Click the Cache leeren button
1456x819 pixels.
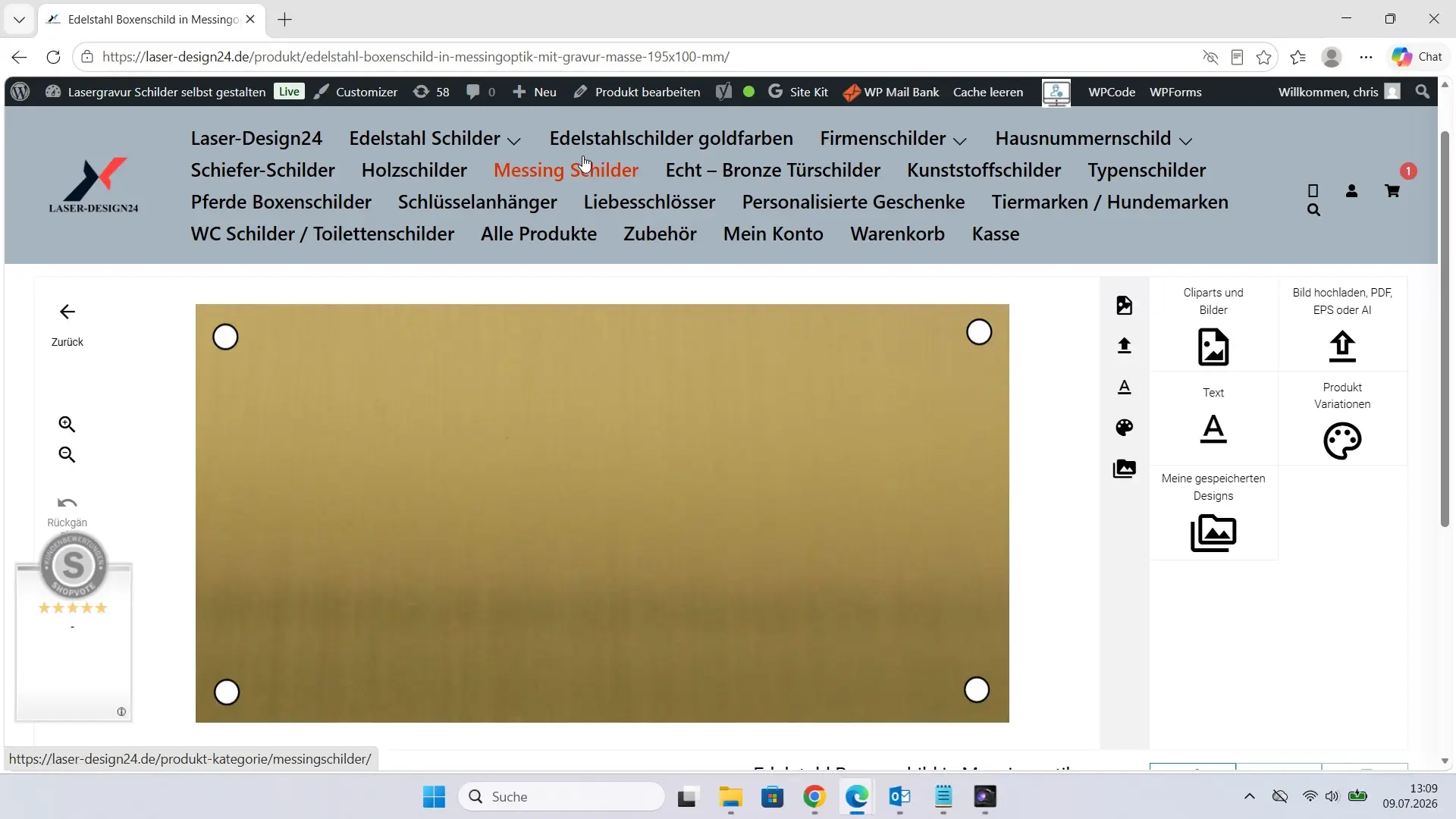(x=987, y=92)
